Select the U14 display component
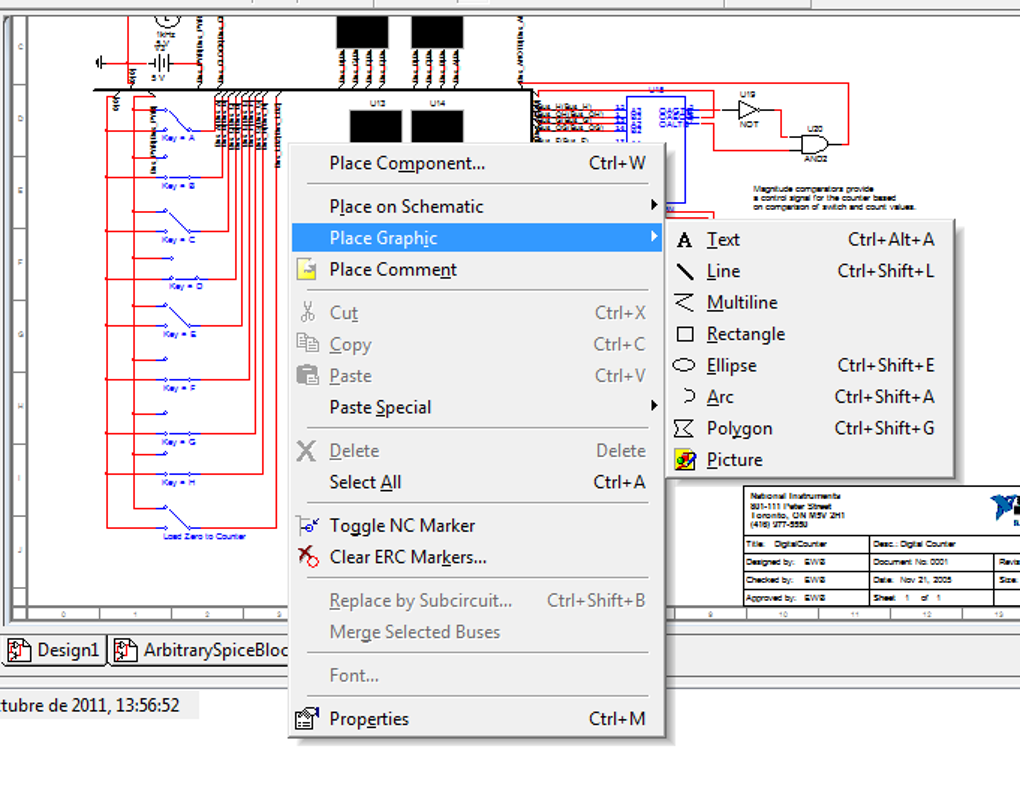The image size is (1020, 791). [x=437, y=126]
